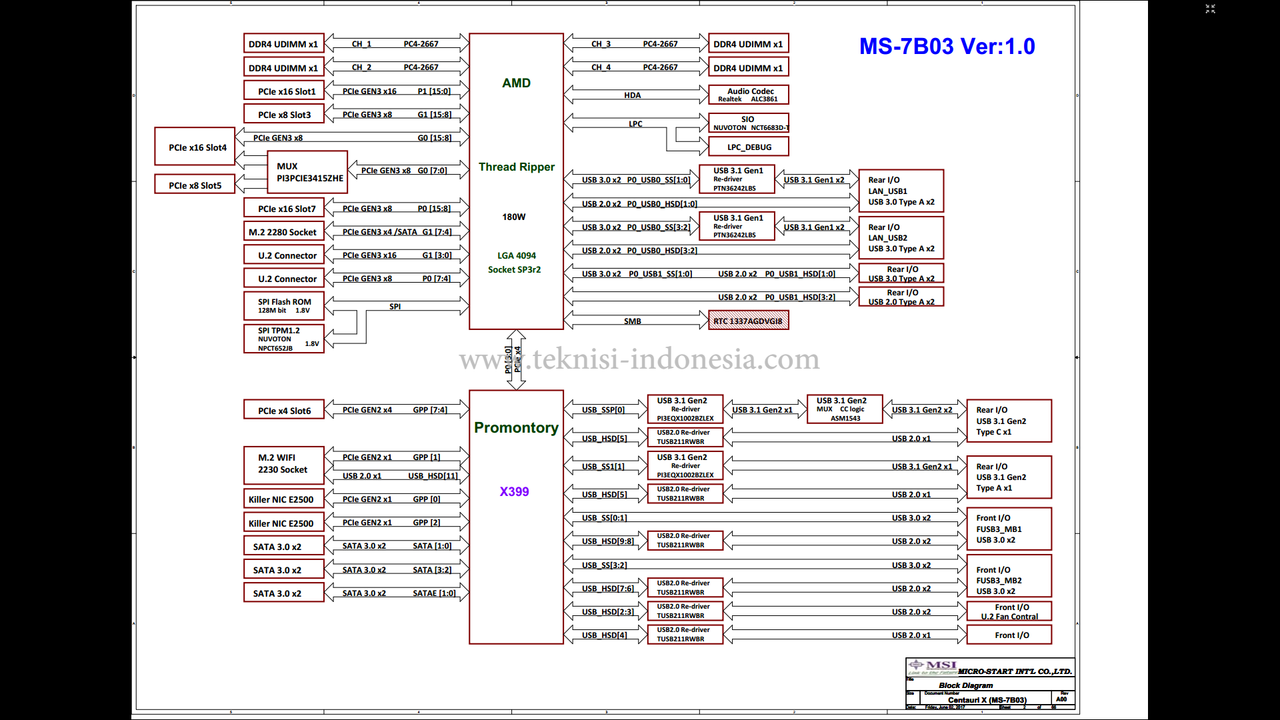The image size is (1280, 720).
Task: Click the exit fullscreen icon
Action: [x=1211, y=11]
